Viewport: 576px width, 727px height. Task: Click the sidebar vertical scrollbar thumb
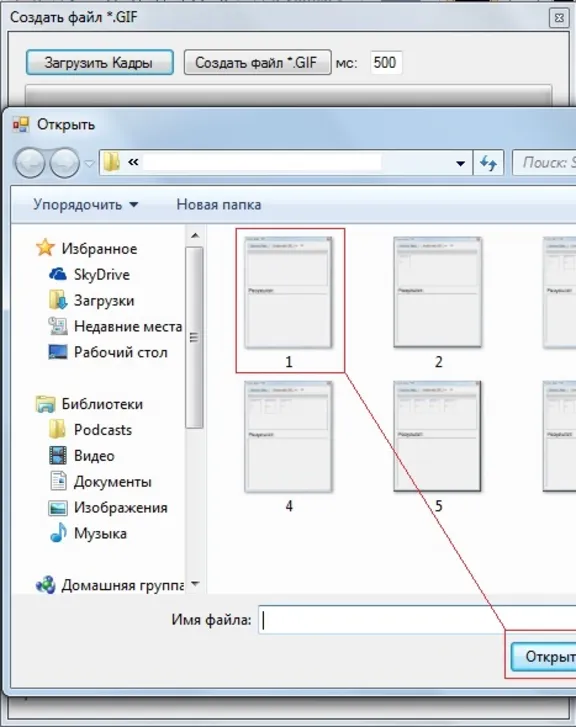pyautogui.click(x=194, y=338)
